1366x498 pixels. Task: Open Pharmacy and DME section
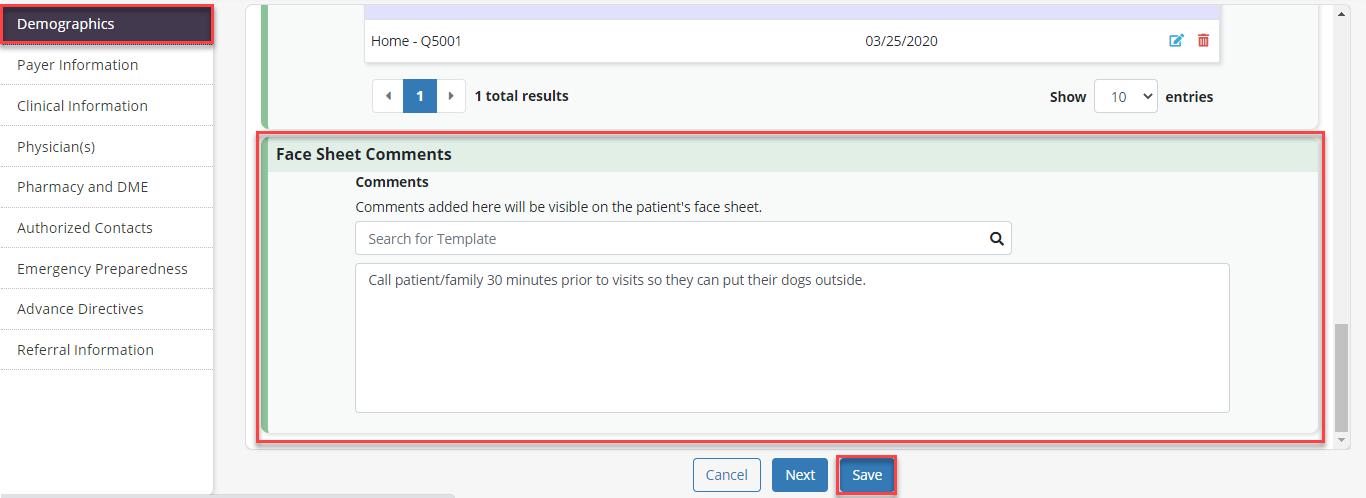coord(82,187)
